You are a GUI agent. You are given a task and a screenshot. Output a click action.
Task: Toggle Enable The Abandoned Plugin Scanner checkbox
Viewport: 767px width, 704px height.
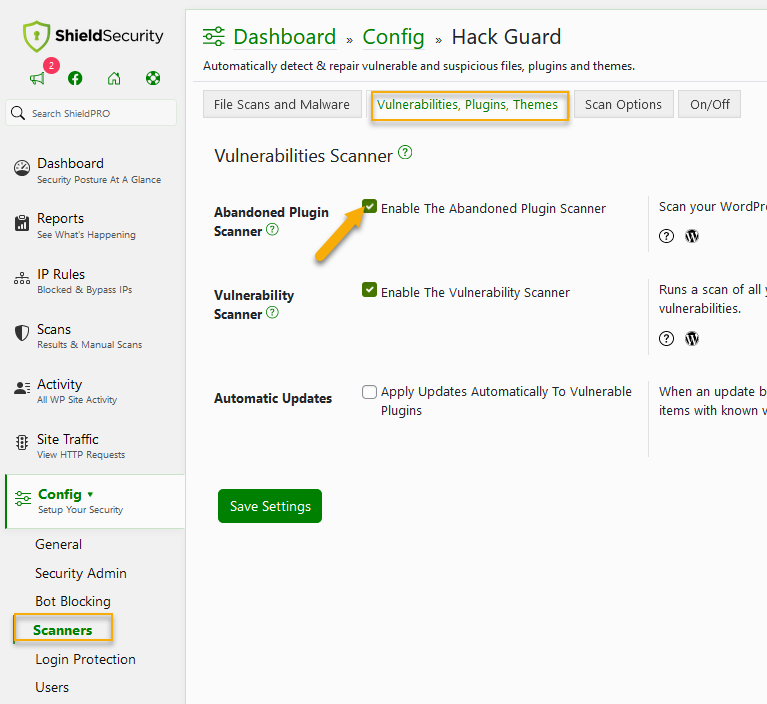click(x=369, y=206)
